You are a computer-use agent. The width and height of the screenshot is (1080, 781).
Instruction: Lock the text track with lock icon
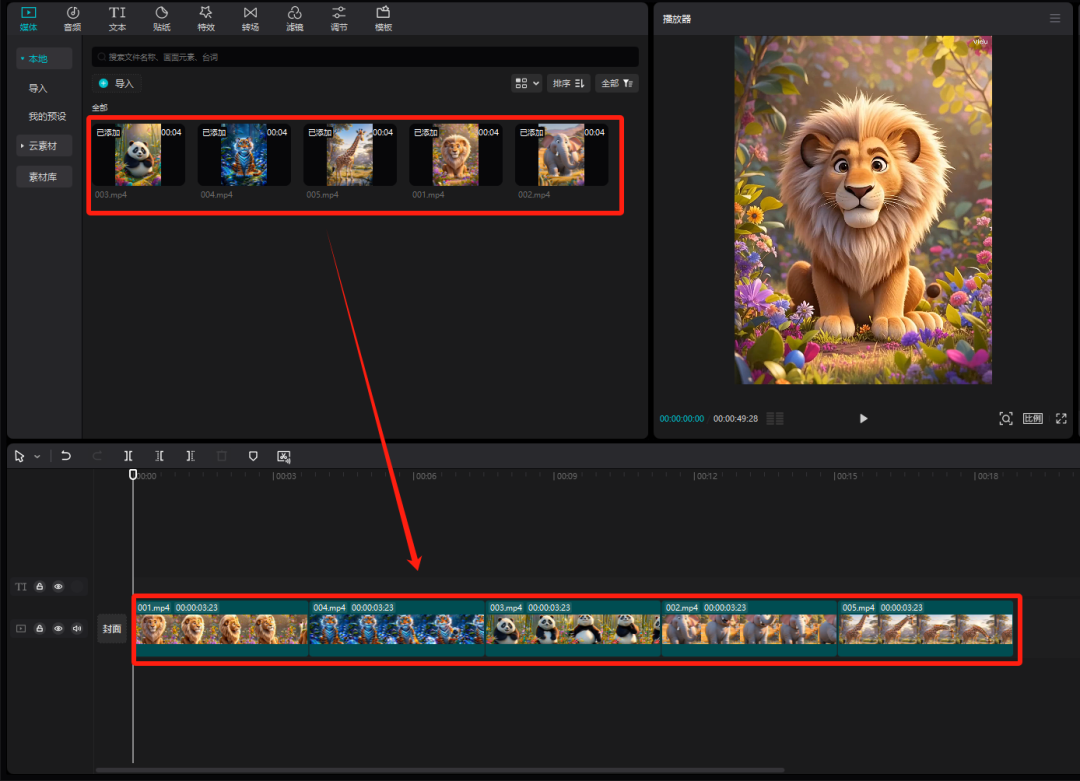40,587
